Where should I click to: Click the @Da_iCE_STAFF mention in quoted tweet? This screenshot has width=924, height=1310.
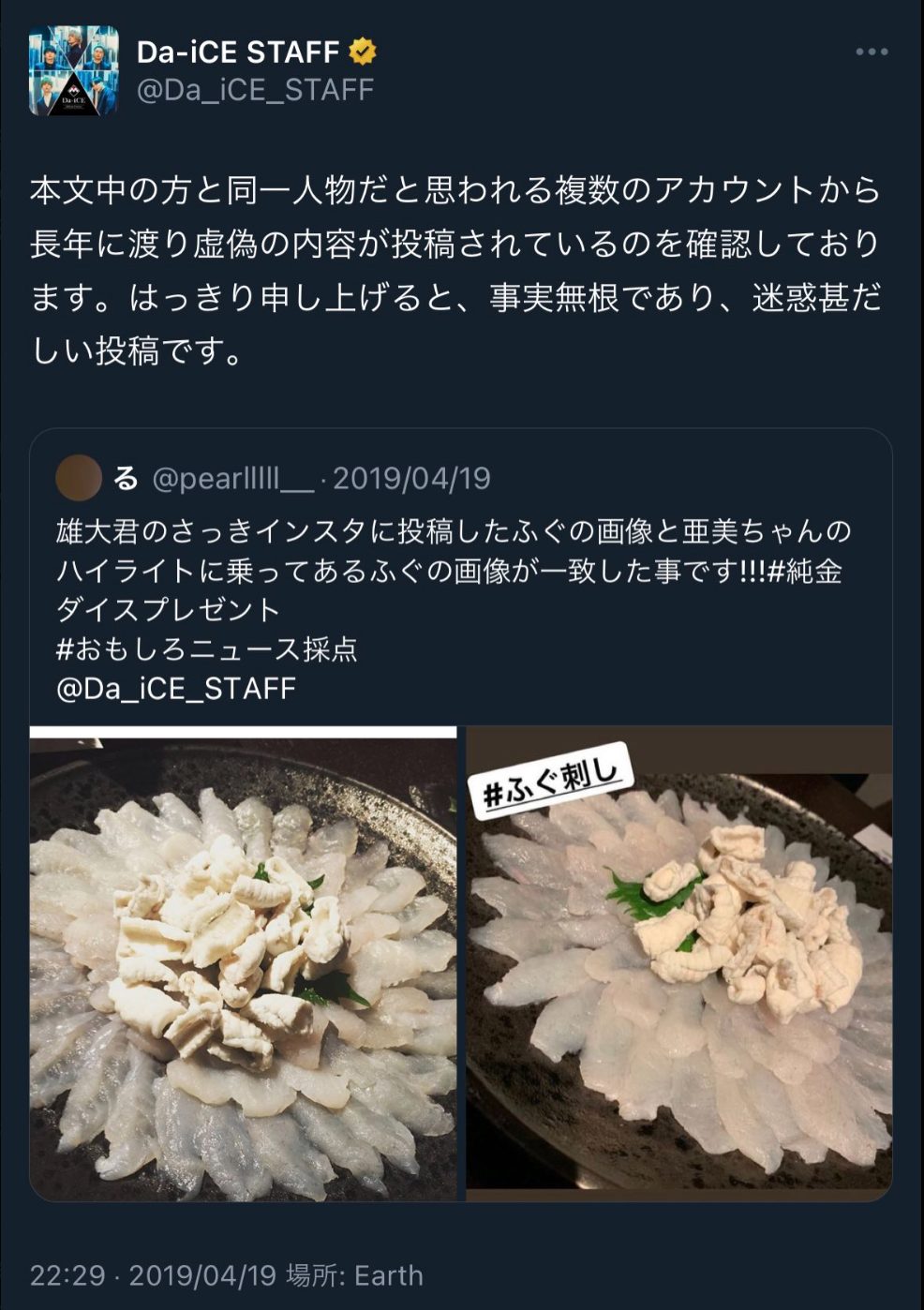point(176,689)
